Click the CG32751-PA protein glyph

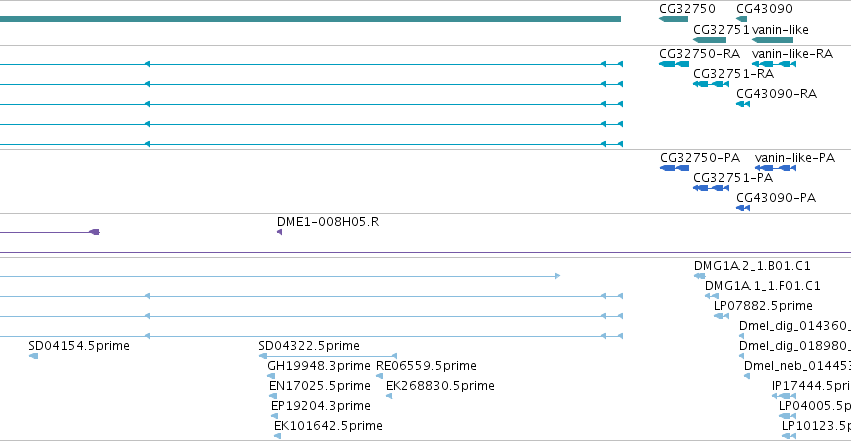[x=711, y=188]
